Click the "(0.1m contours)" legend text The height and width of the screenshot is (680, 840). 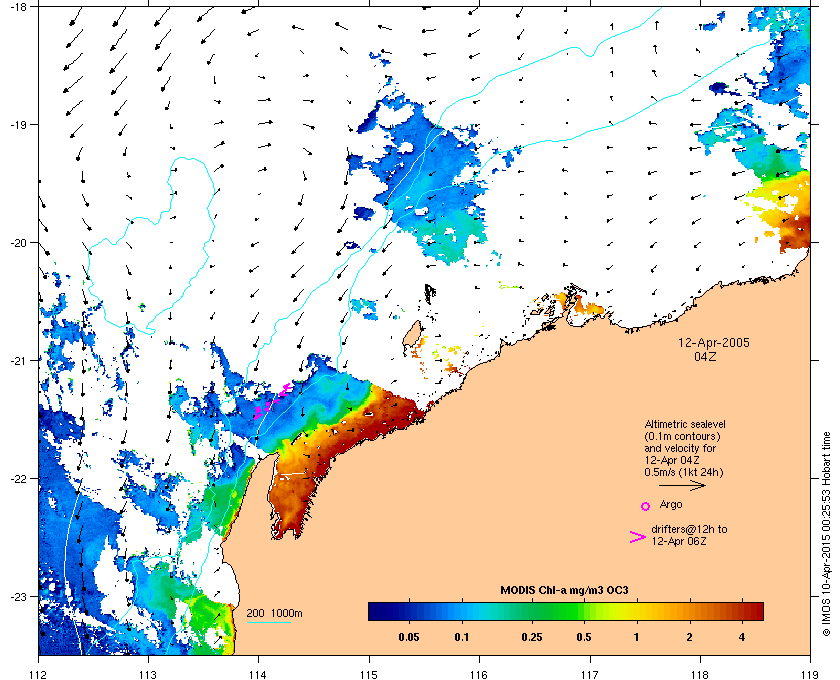(x=682, y=436)
